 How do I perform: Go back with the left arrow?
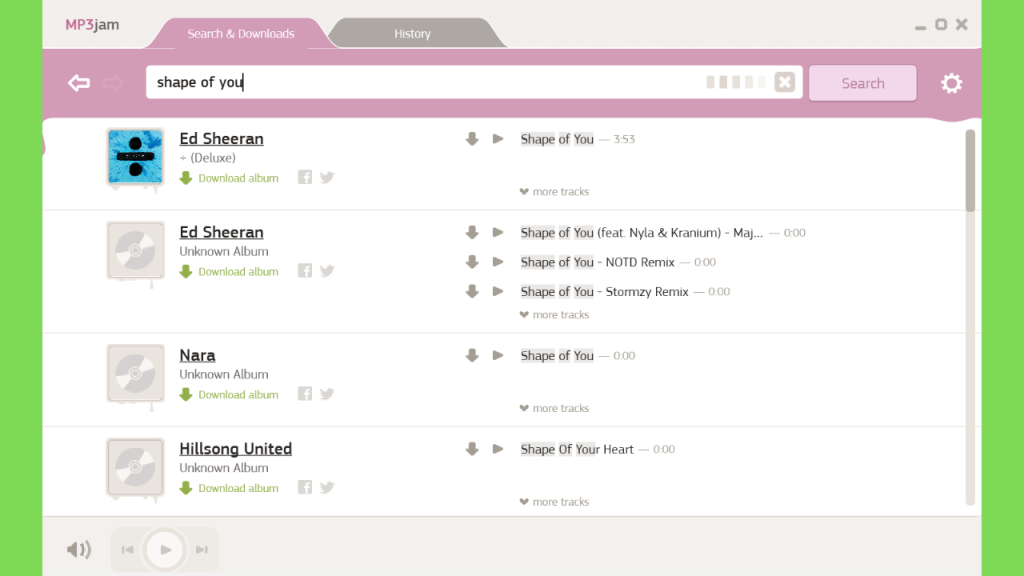pos(79,83)
